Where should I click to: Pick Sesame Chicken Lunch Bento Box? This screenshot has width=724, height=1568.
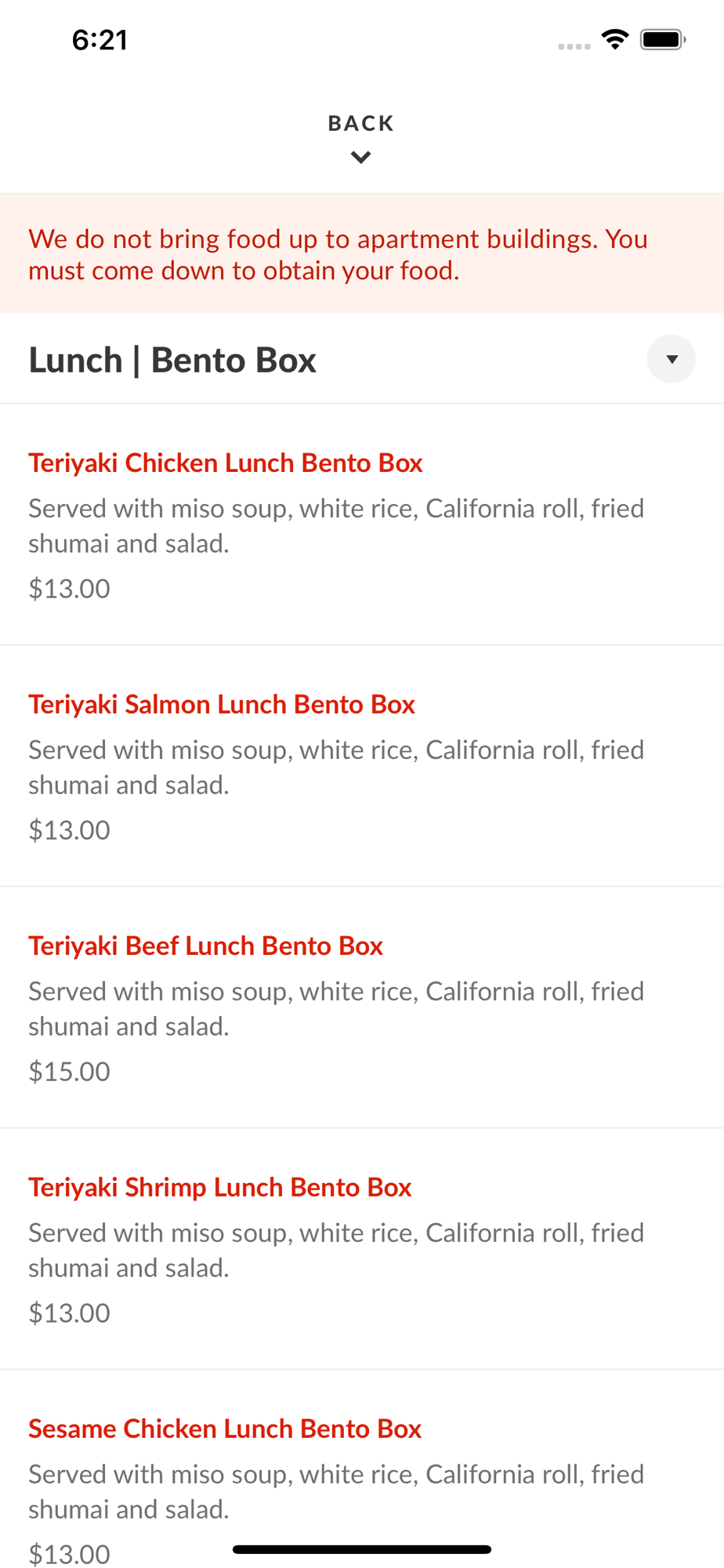[x=225, y=1428]
